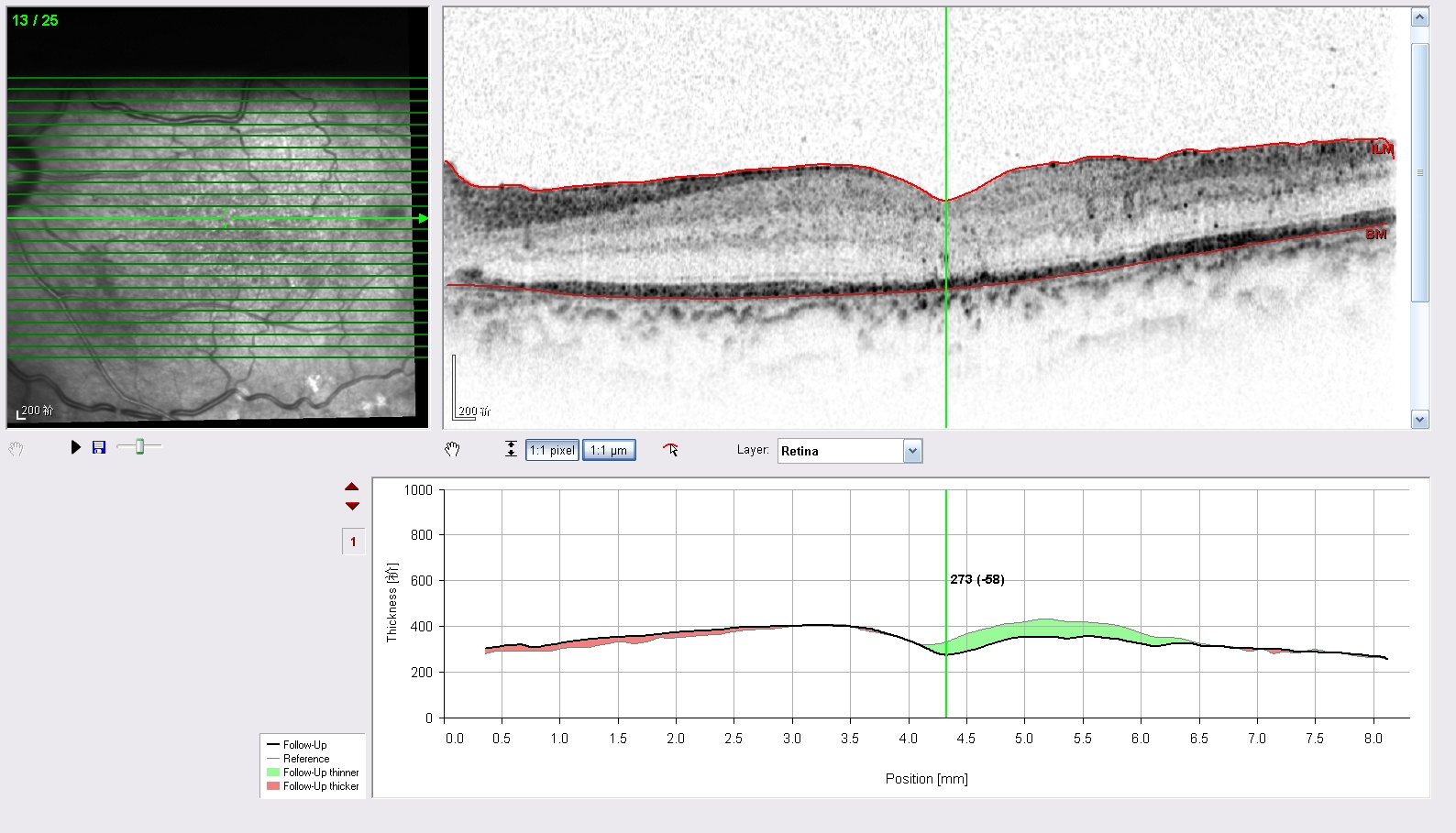Click the B-scan vertical scrollbar thumb

click(x=1420, y=172)
